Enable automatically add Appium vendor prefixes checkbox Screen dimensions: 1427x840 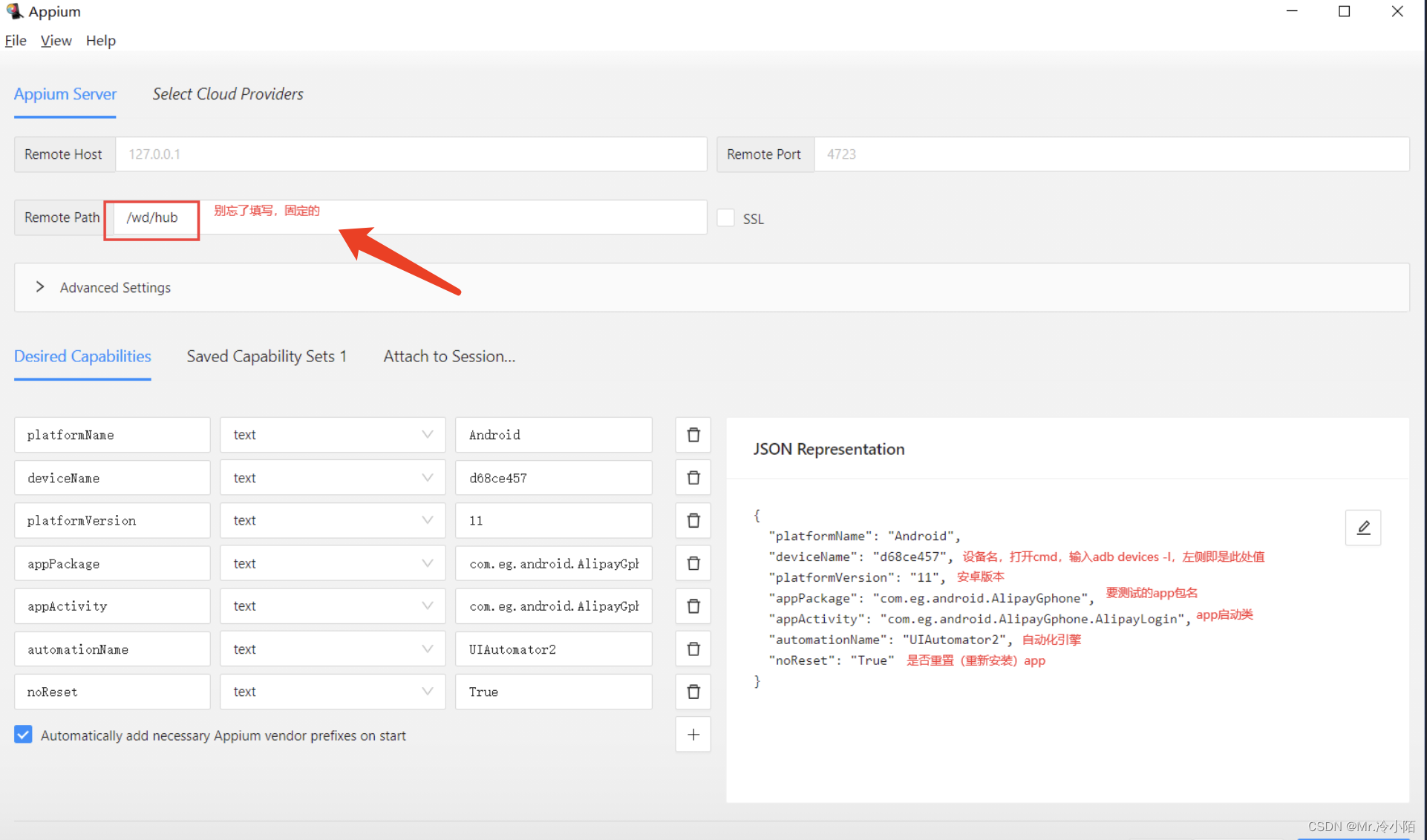pyautogui.click(x=22, y=735)
